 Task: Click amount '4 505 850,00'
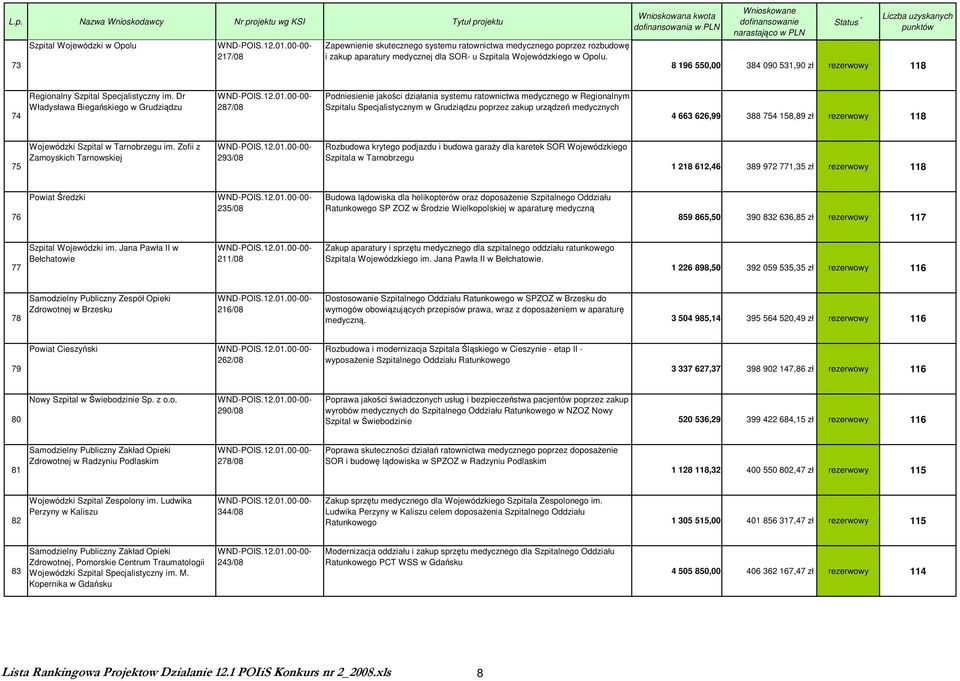pyautogui.click(x=696, y=571)
